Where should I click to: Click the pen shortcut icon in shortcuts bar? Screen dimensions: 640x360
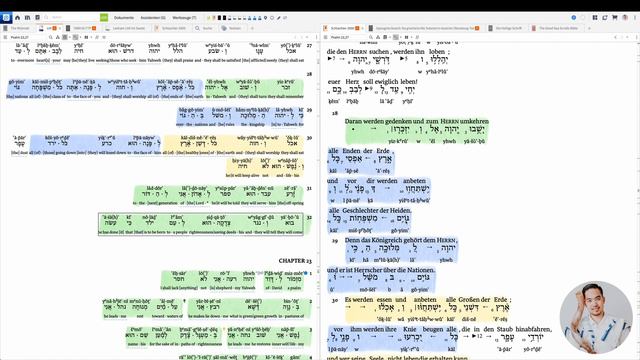pos(278,18)
